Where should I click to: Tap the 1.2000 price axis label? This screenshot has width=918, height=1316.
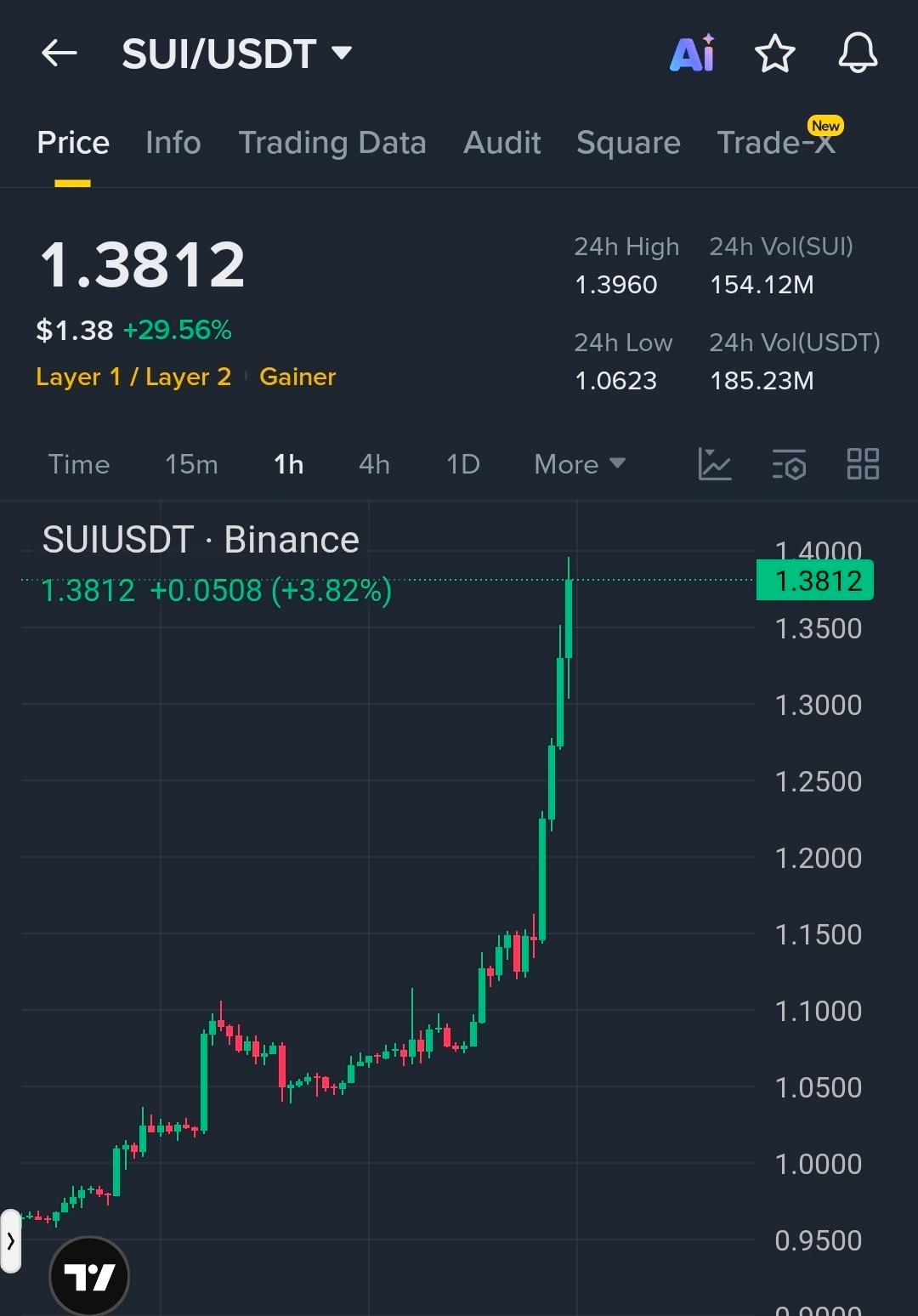tap(818, 858)
